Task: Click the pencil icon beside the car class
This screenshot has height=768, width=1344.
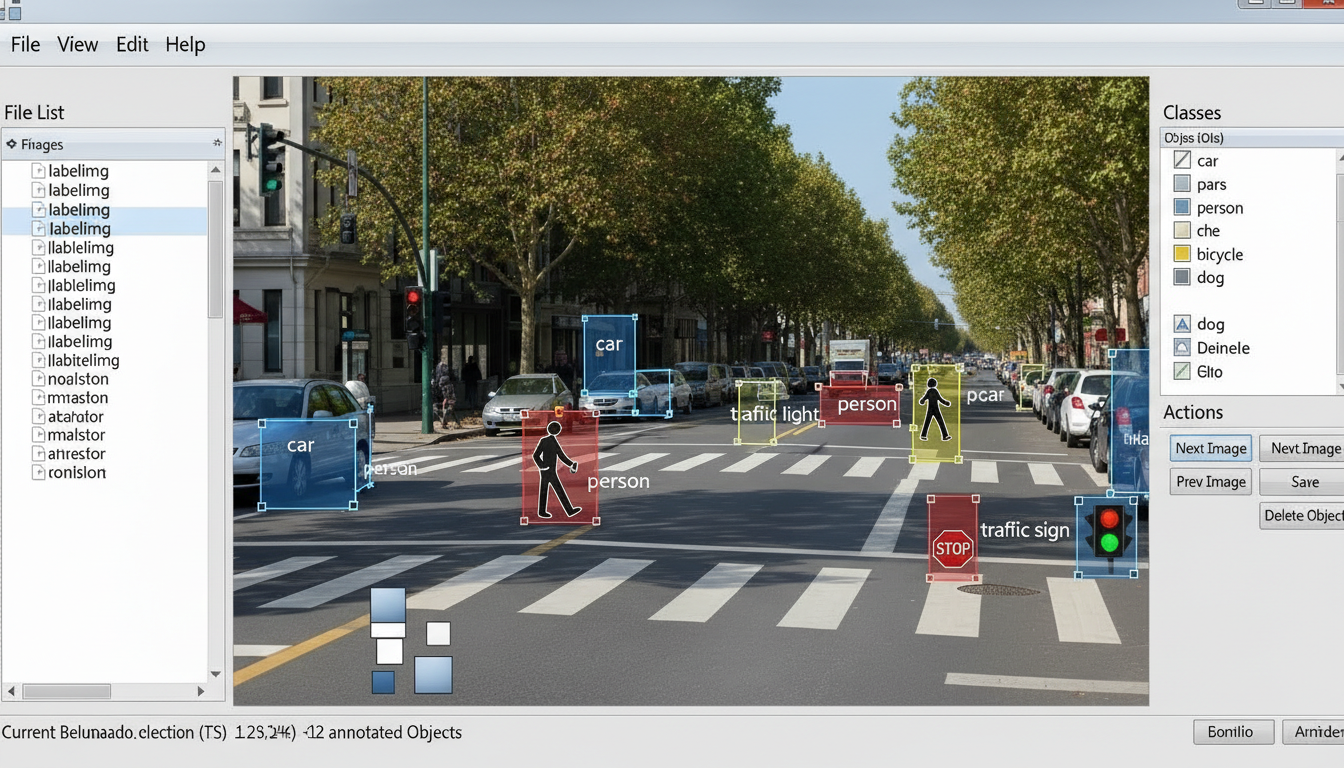Action: [1182, 160]
